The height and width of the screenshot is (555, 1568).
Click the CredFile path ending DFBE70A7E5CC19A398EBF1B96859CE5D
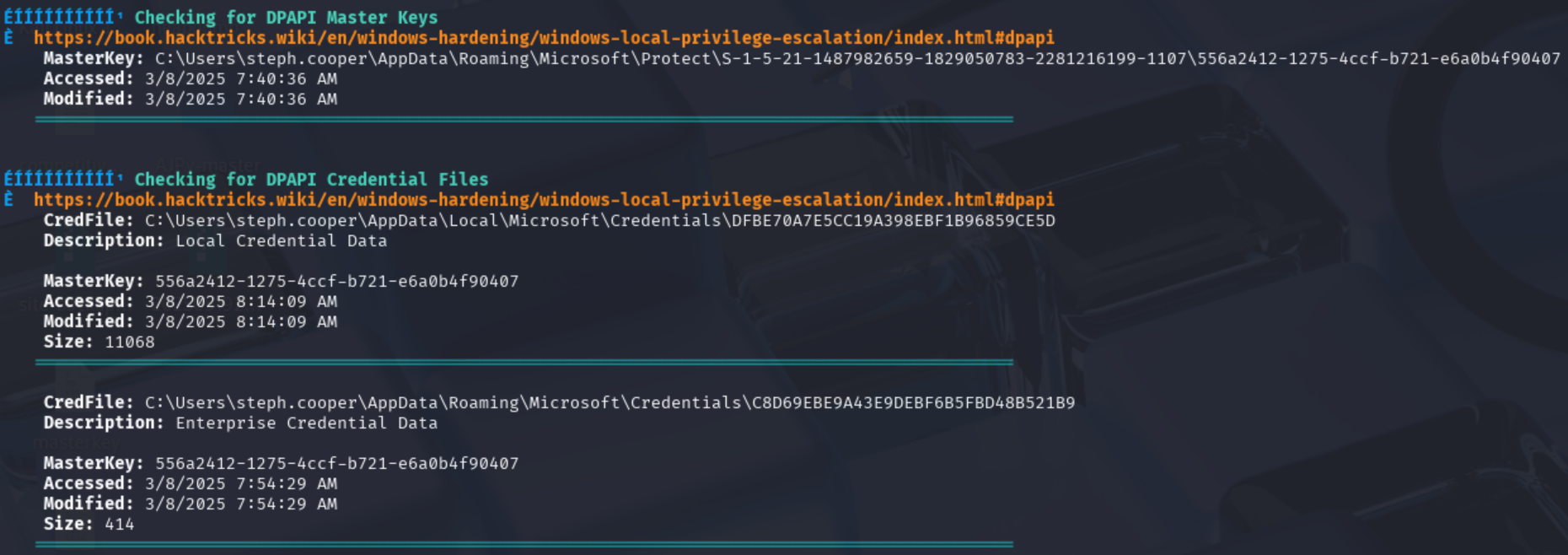(x=600, y=220)
